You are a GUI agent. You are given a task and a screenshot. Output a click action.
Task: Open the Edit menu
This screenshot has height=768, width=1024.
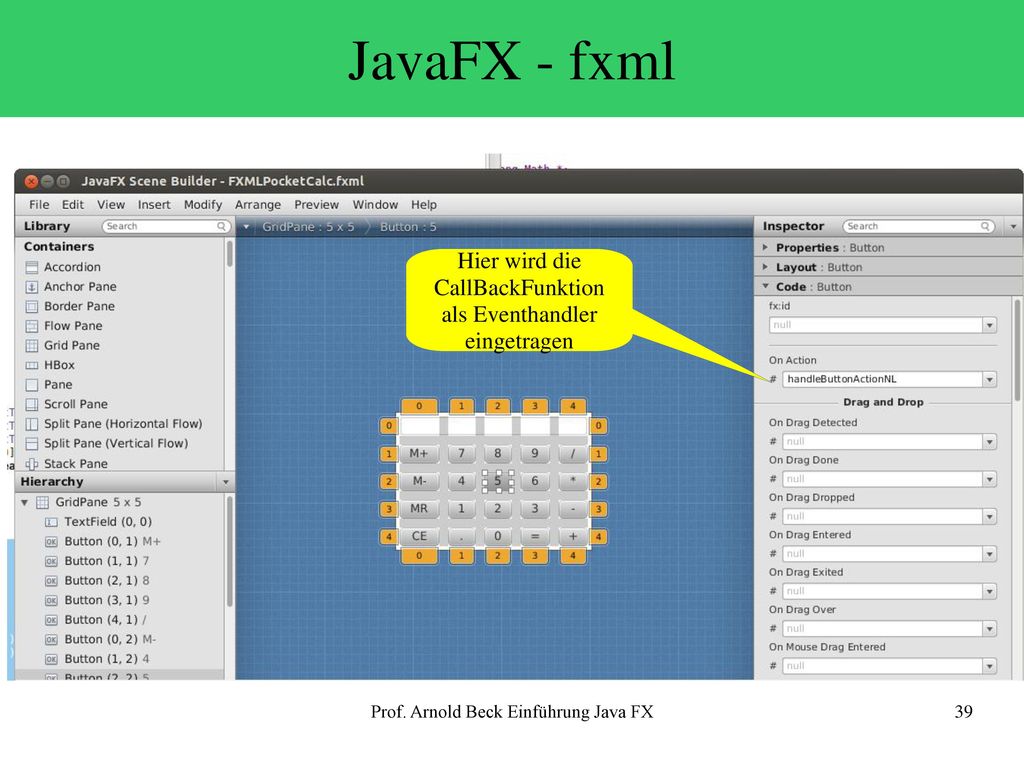tap(72, 204)
